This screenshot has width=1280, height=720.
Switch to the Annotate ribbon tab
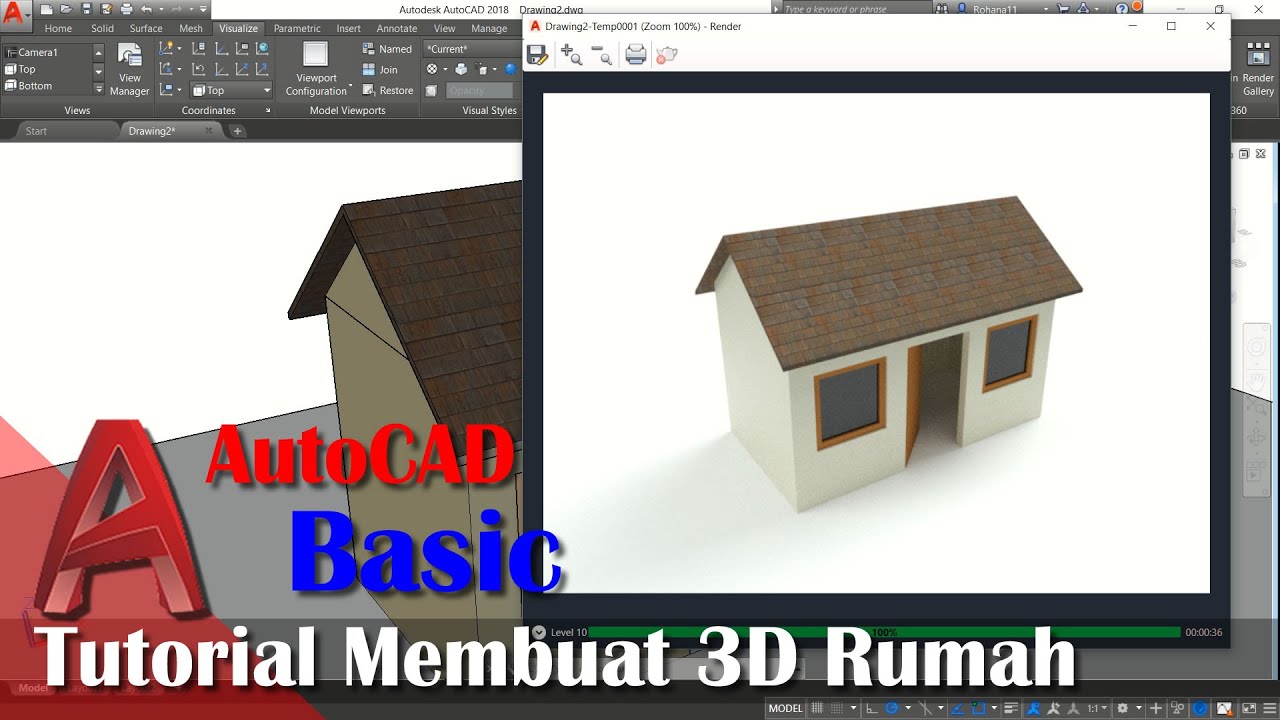(397, 28)
